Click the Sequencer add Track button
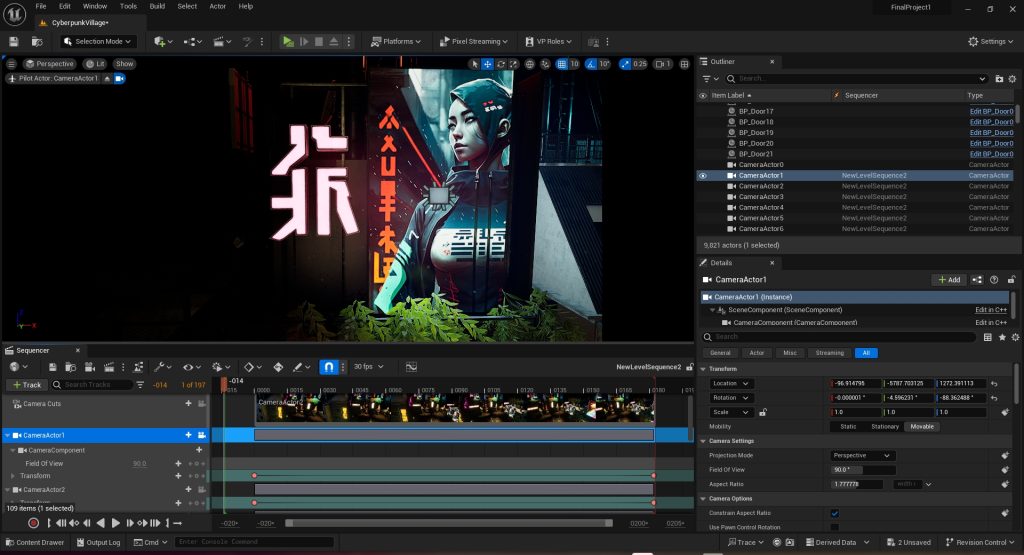 tap(27, 385)
